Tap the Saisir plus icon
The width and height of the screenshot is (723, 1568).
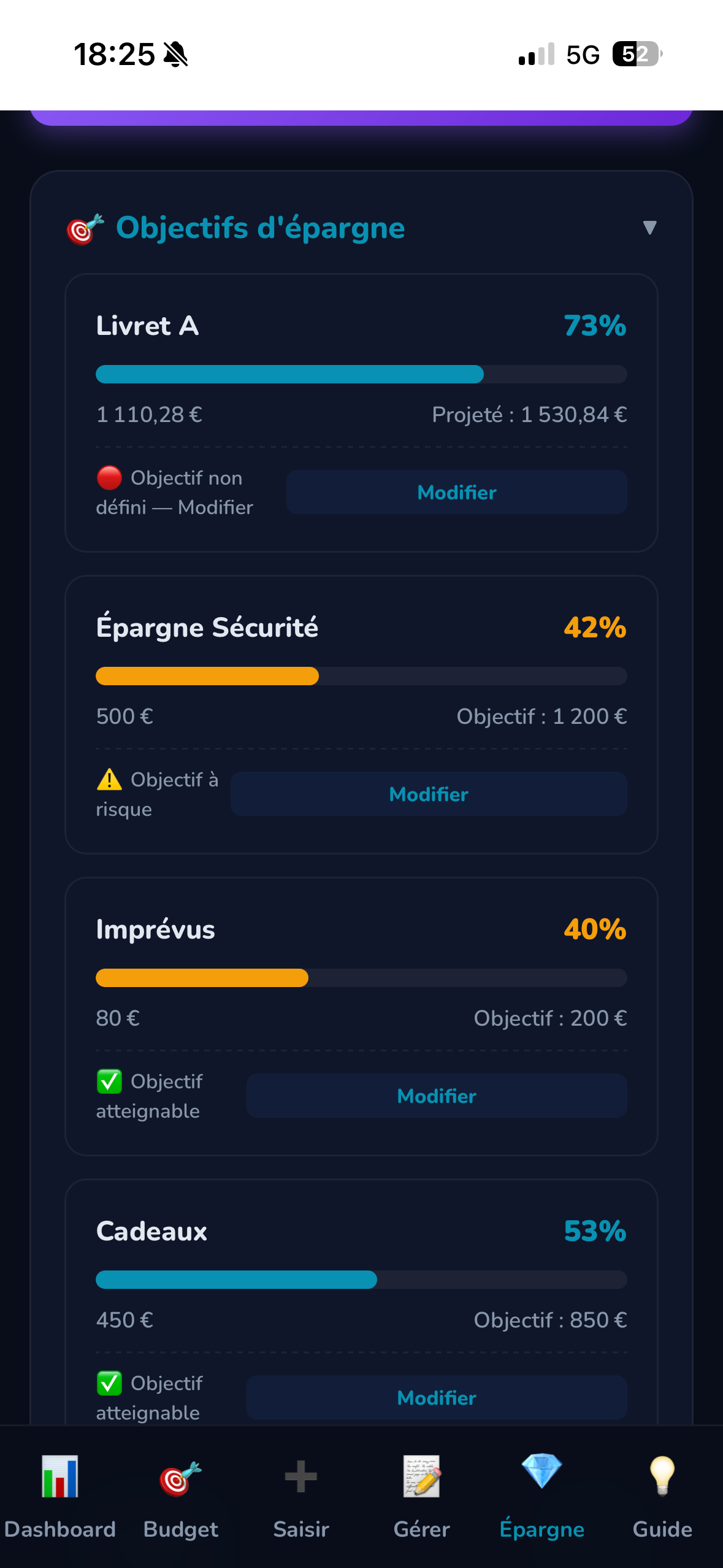tap(301, 1476)
